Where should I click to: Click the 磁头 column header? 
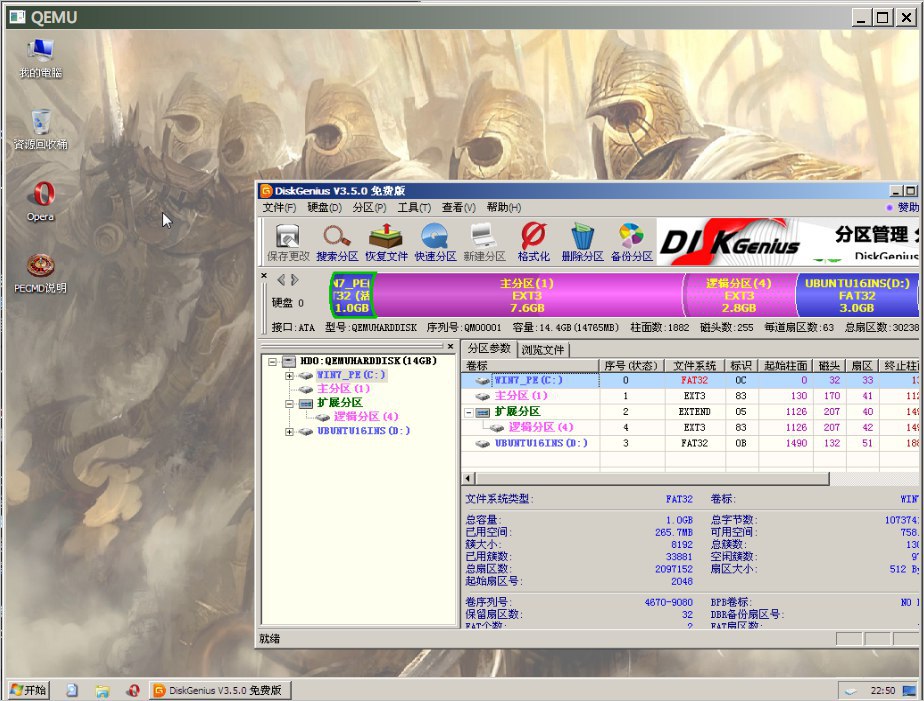click(x=830, y=366)
